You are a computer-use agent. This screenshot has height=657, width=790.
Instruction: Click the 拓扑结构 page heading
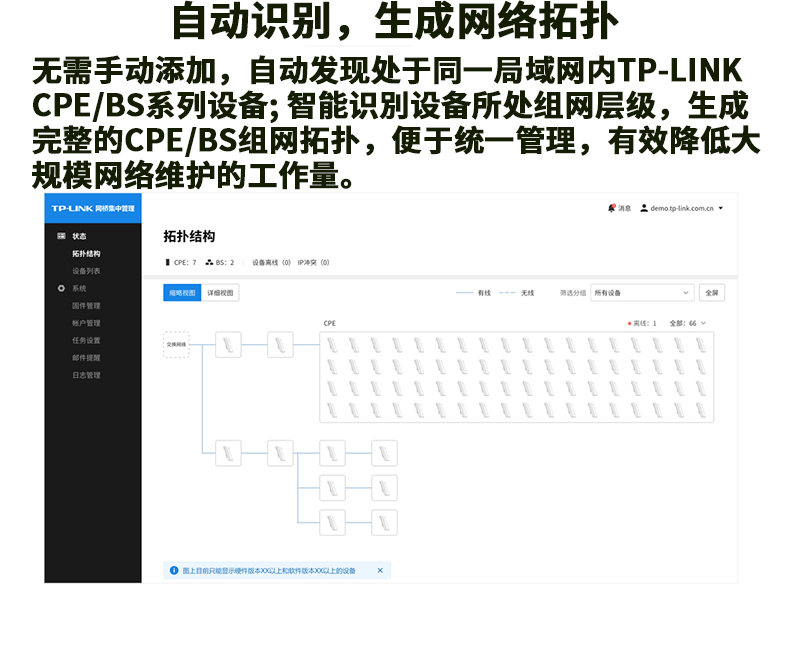click(189, 236)
